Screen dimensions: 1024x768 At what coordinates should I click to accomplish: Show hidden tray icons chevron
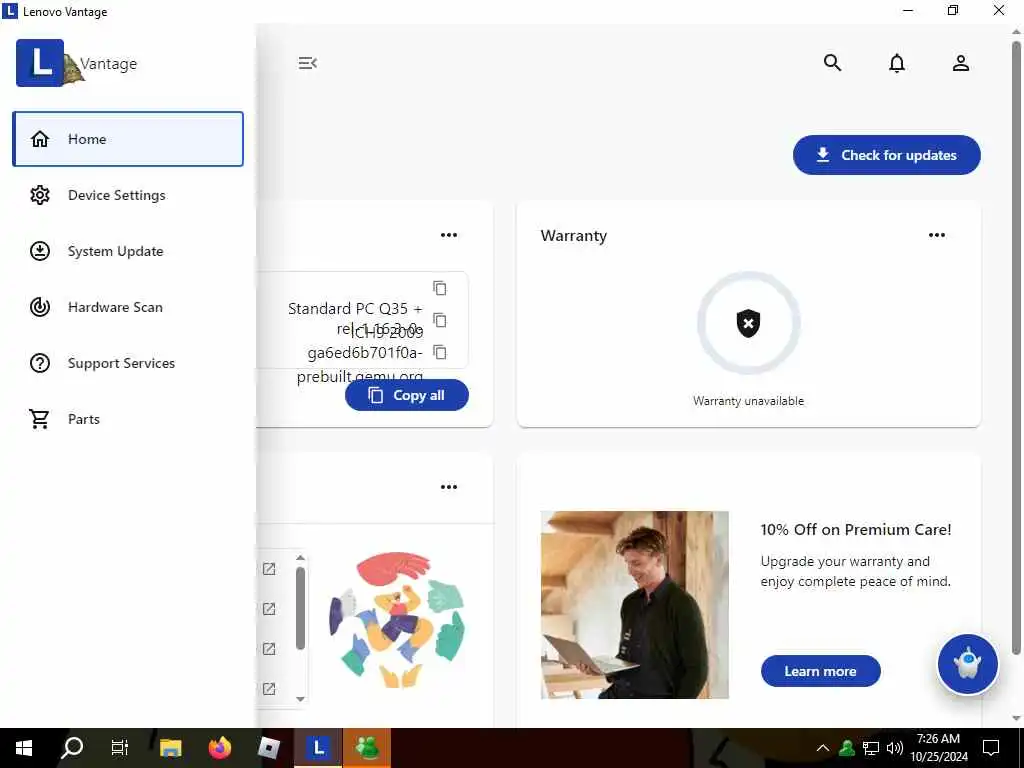pyautogui.click(x=823, y=748)
